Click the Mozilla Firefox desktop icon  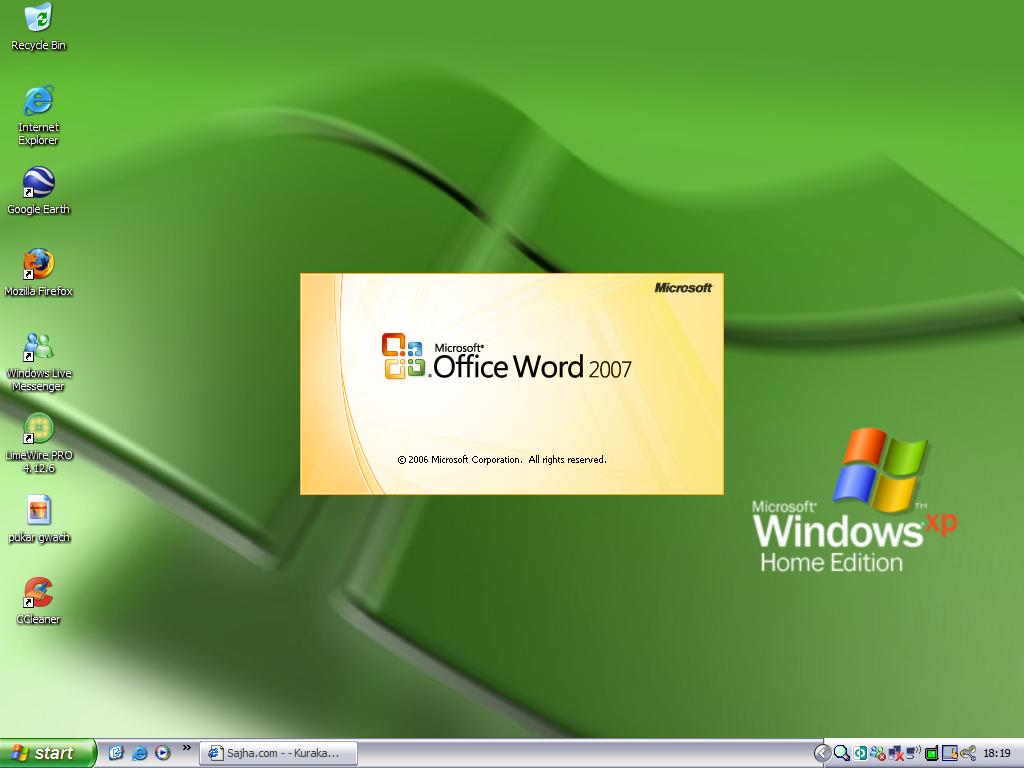38,265
